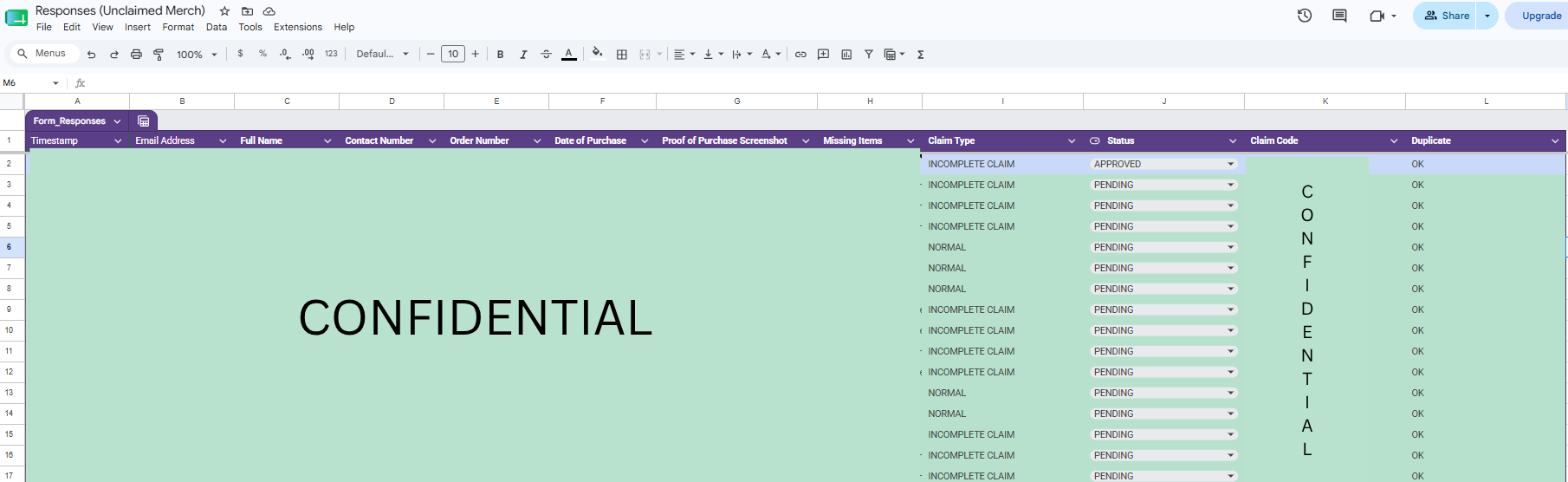Open the Insert menu
Viewport: 1568px width, 482px height.
[x=138, y=27]
